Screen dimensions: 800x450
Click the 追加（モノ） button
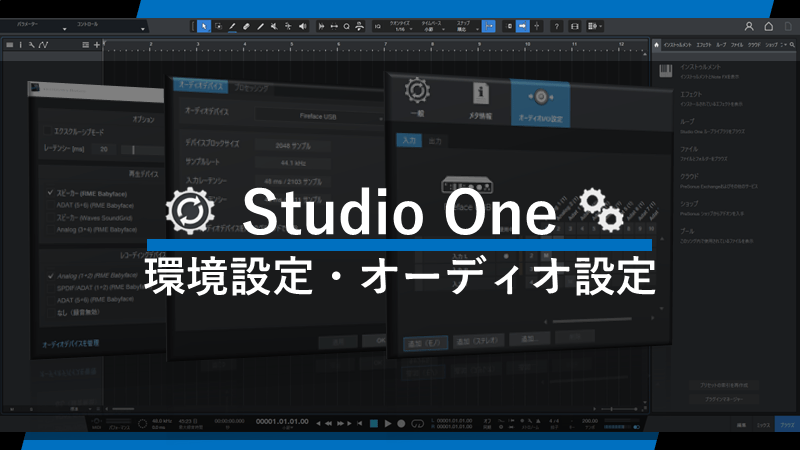coord(426,343)
